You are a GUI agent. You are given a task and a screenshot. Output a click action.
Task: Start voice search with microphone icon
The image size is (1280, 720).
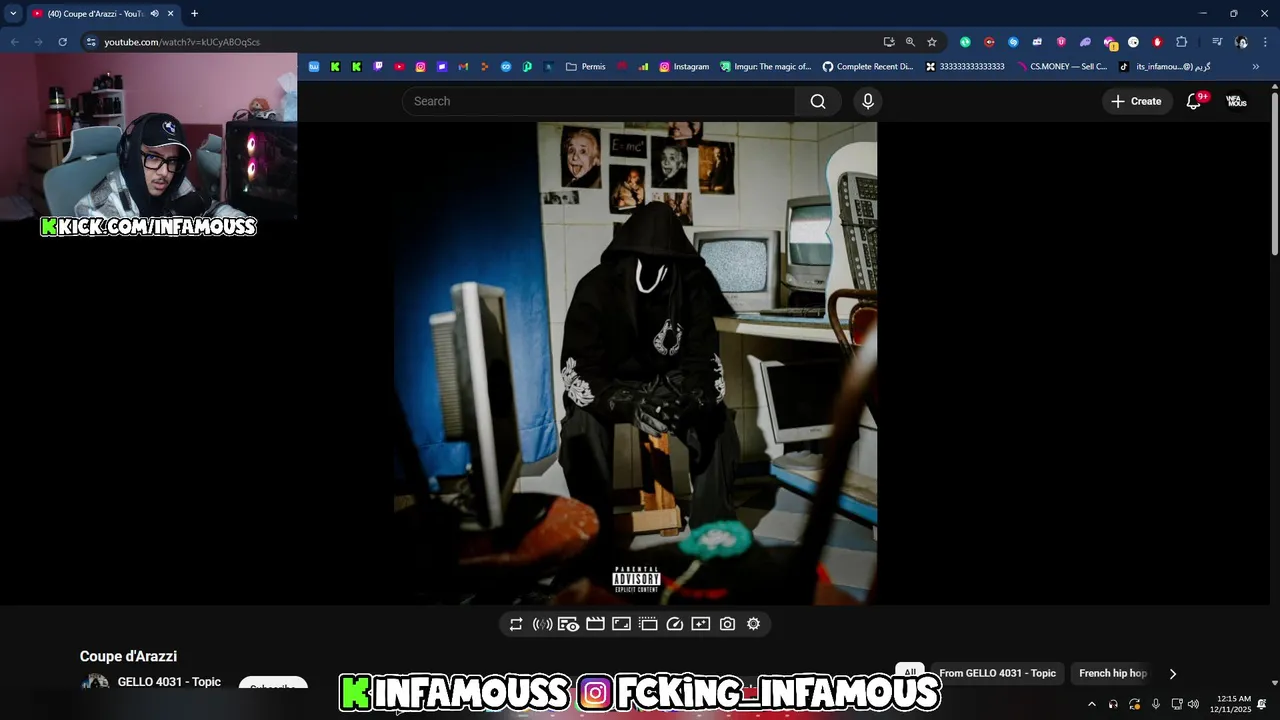(x=868, y=101)
